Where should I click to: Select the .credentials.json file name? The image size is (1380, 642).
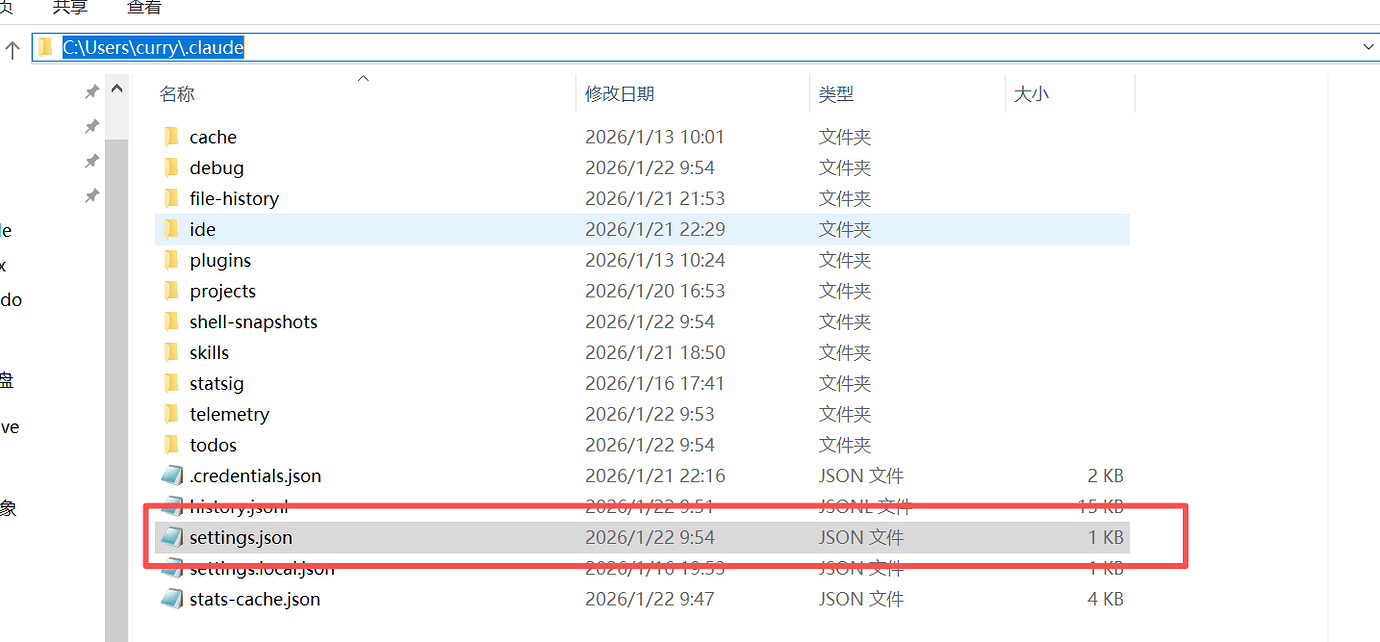[255, 476]
